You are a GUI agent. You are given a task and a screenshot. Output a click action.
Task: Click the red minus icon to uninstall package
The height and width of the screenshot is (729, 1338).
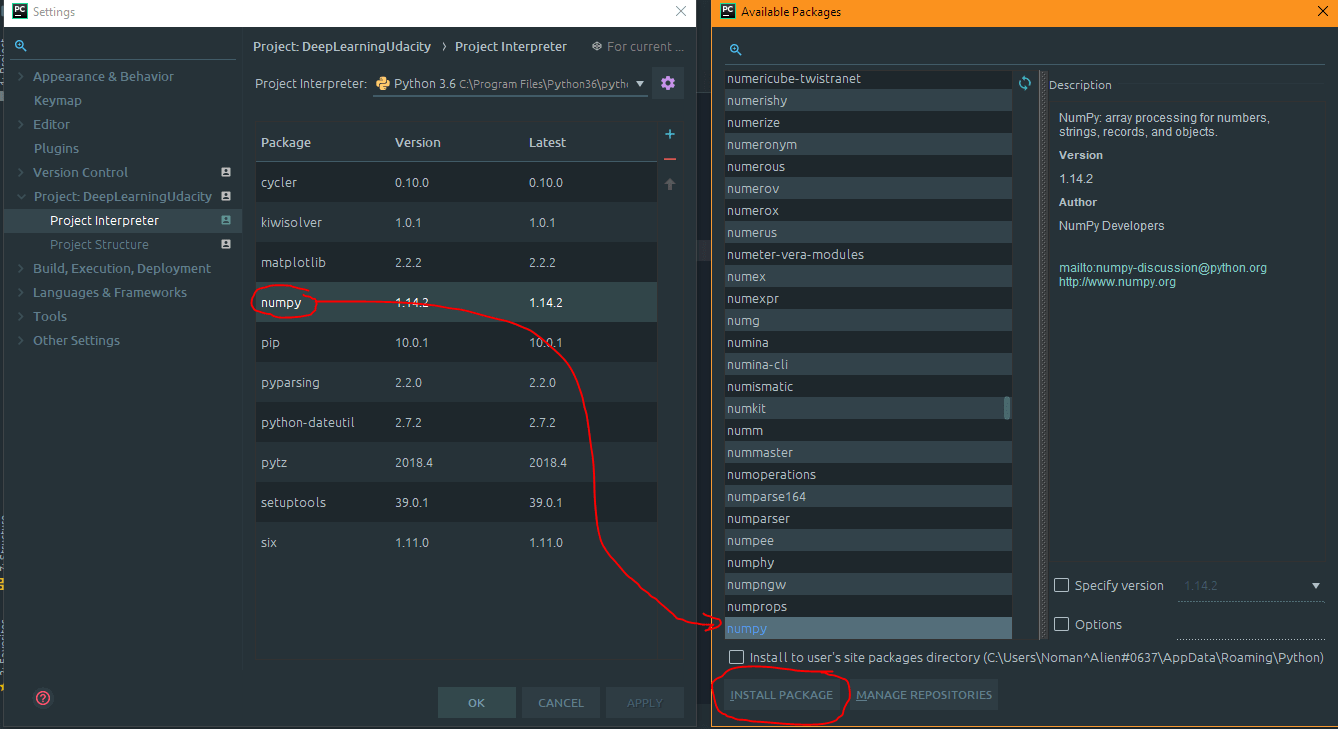[x=670, y=158]
